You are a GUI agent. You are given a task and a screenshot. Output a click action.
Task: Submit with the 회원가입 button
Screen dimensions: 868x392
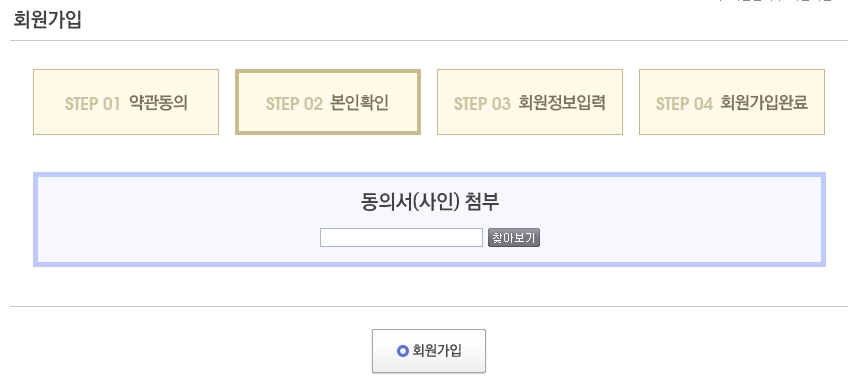click(428, 351)
